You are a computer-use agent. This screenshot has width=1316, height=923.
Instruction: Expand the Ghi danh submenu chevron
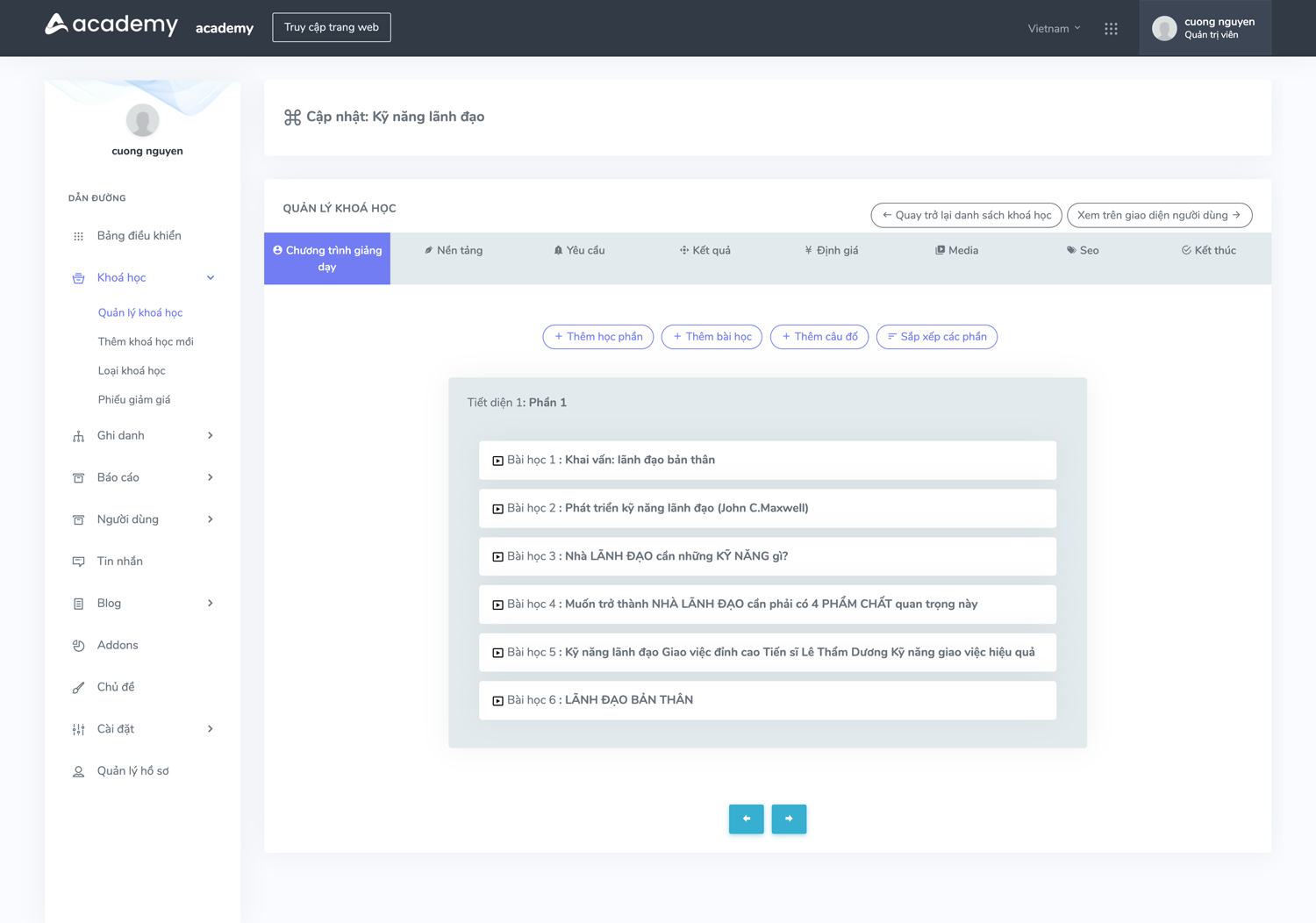click(x=211, y=435)
